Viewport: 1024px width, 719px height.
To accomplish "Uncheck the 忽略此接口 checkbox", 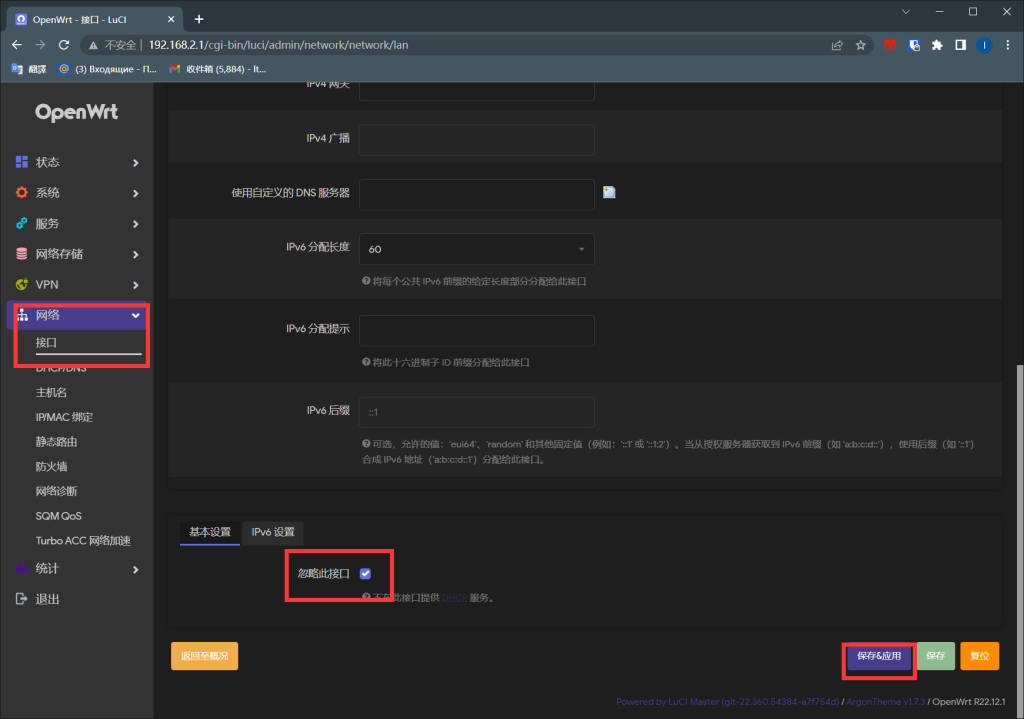I will pos(365,573).
